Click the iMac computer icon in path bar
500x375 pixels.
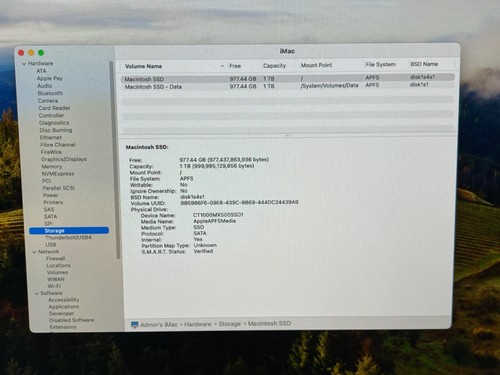[x=135, y=325]
